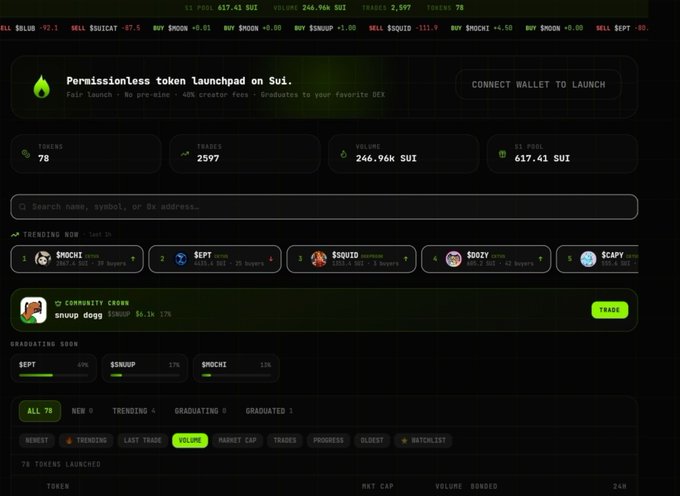
Task: Switch to the Trending 4 tab
Action: point(134,411)
